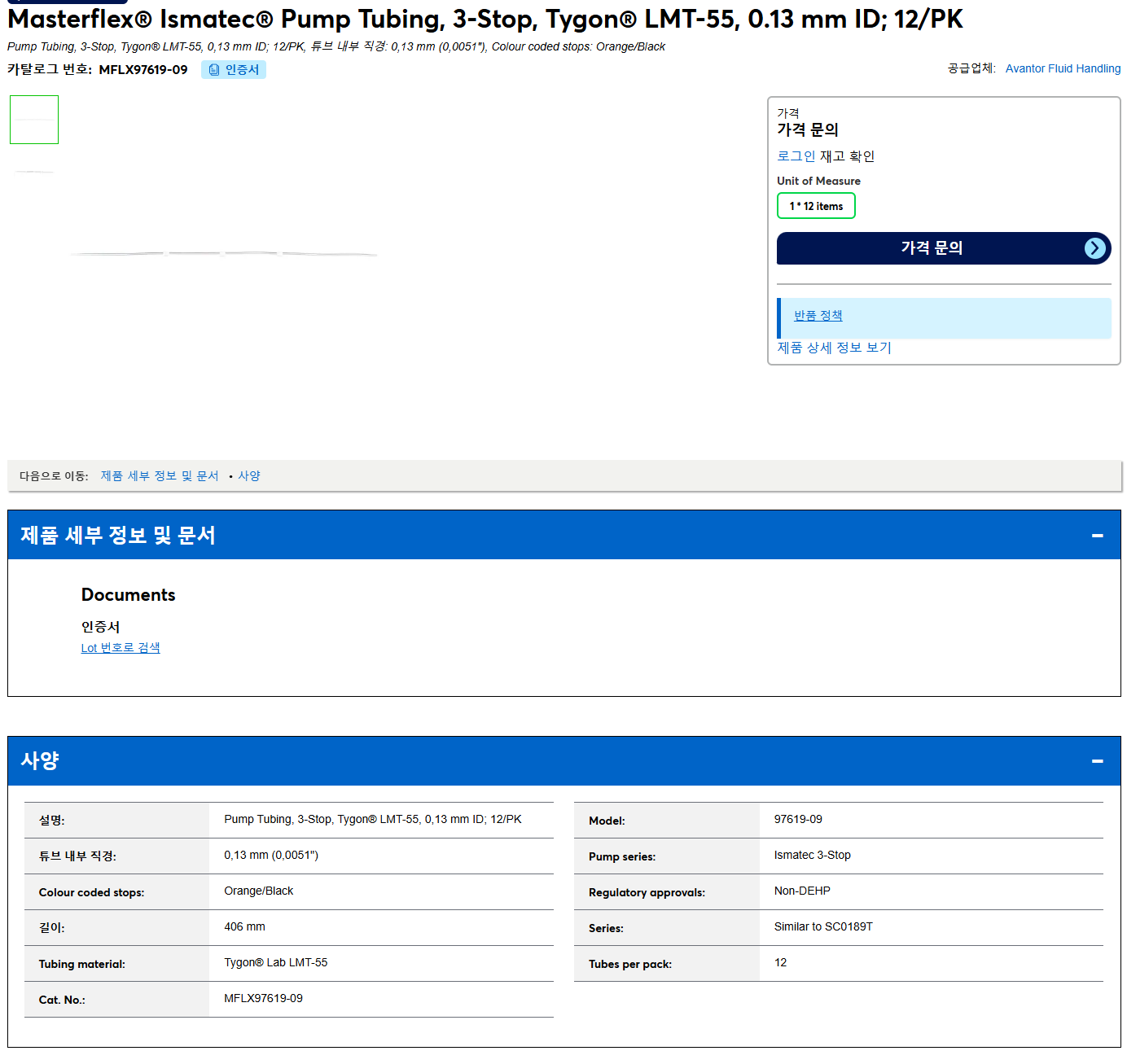Screen dimensions: 1127x1064
Task: Click the catalog number MFLX97619-09 in header
Action: (143, 70)
